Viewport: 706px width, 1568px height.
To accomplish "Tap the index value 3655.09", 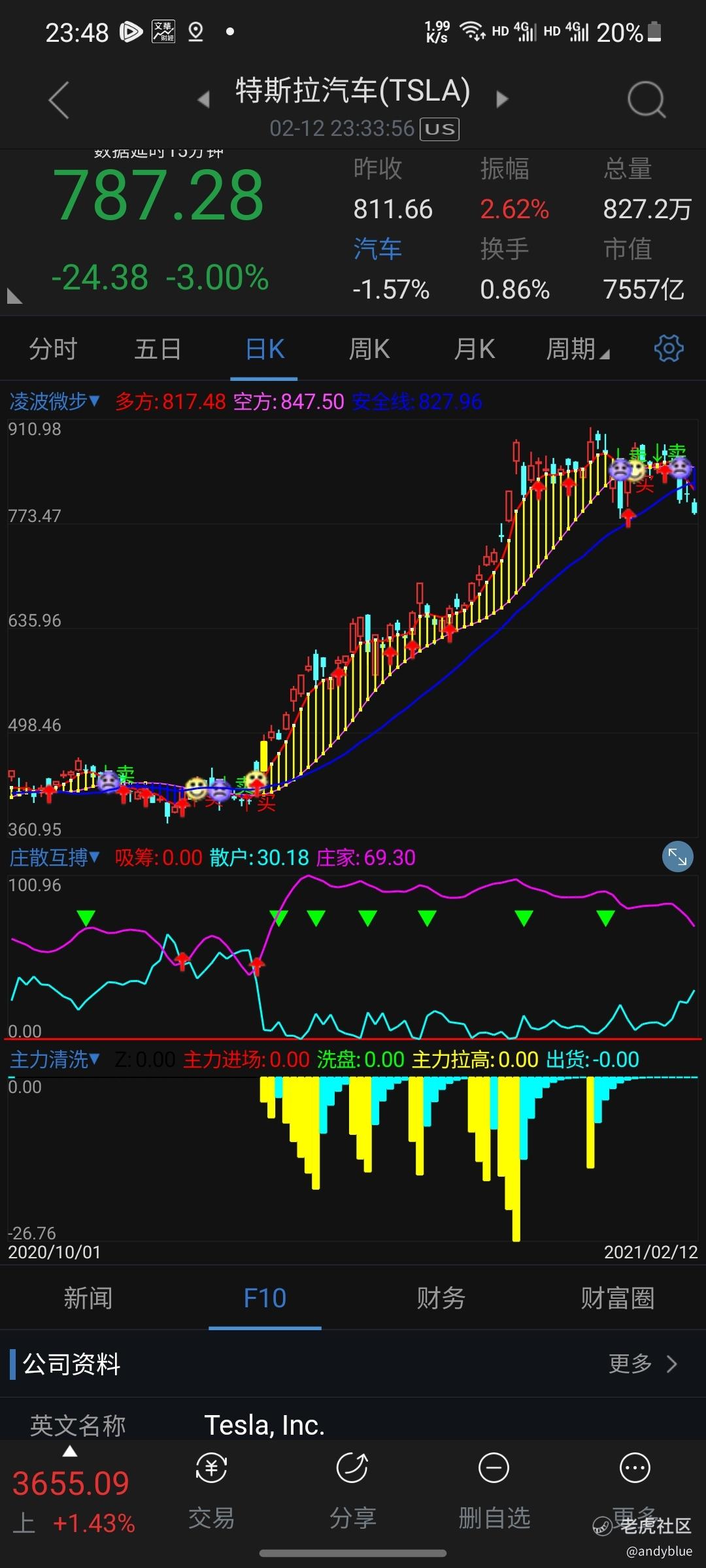I will [71, 1483].
